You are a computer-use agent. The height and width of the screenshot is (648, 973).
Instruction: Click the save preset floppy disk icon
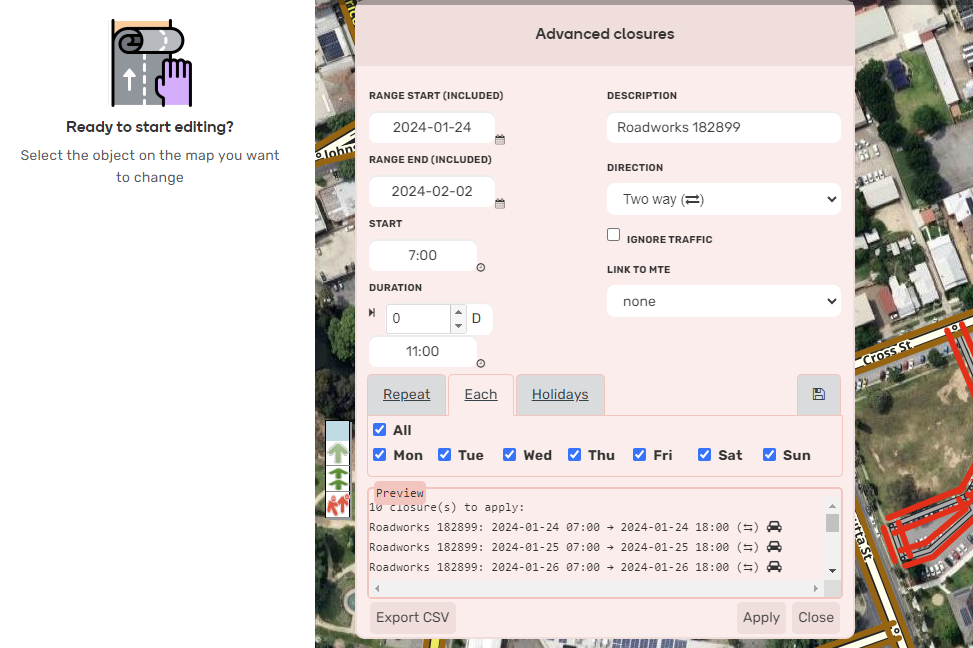(818, 395)
